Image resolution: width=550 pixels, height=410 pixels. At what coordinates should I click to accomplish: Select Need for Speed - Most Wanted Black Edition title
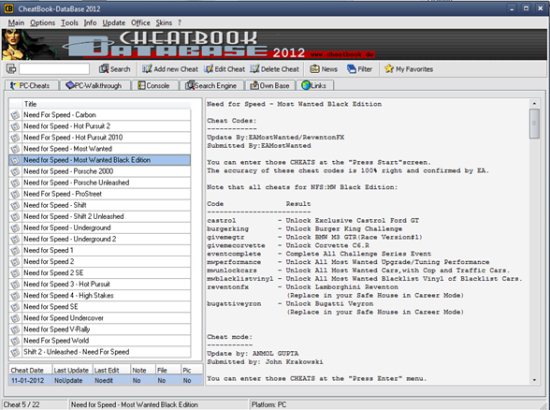click(x=87, y=160)
